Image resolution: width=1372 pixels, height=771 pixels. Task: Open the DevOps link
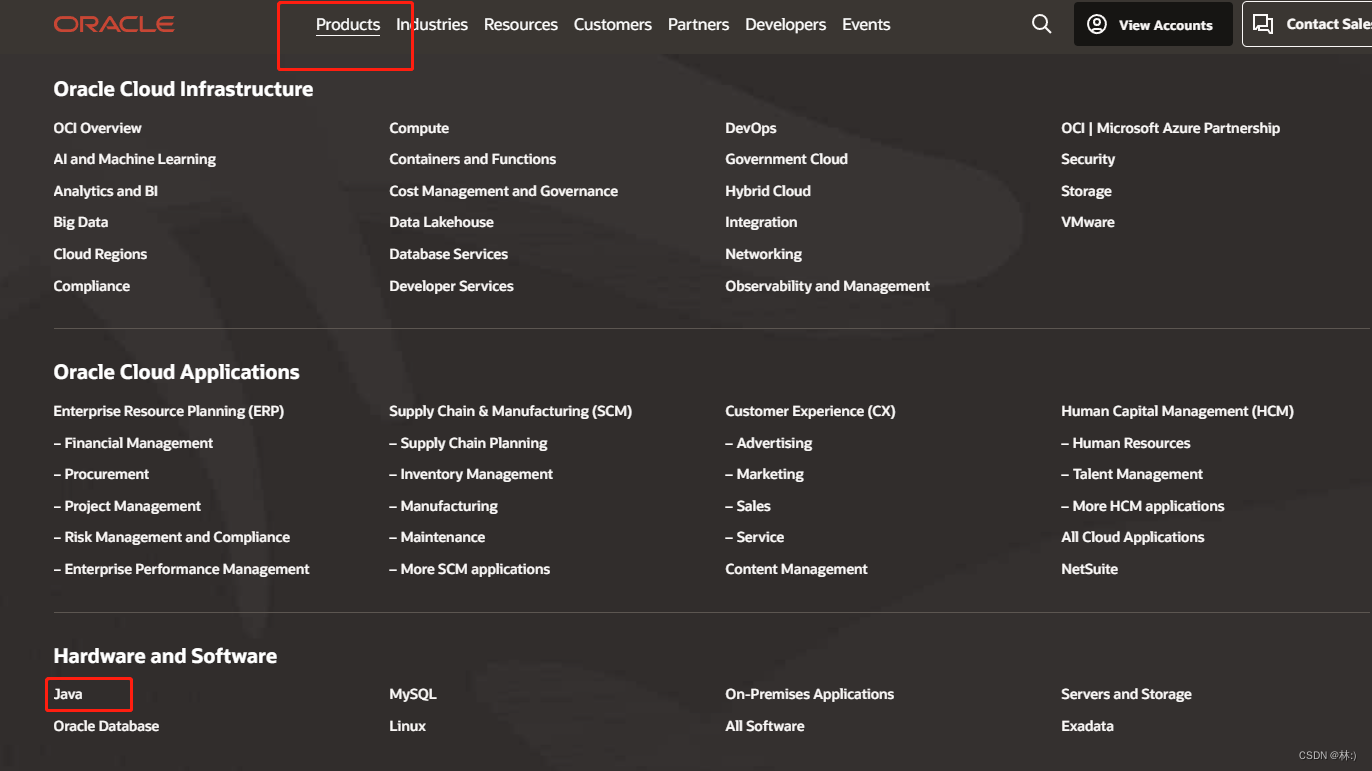750,128
